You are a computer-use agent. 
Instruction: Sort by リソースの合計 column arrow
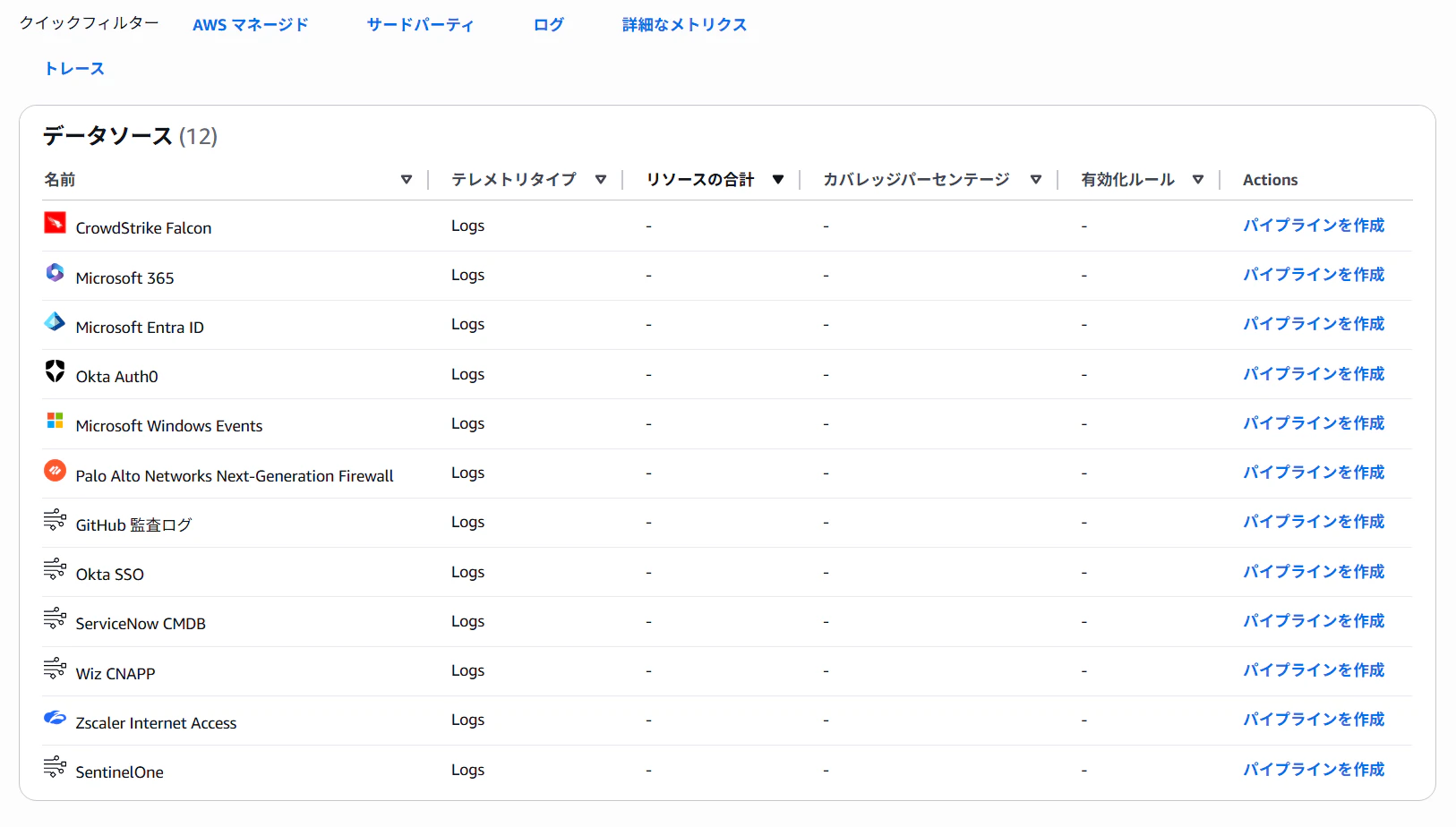pos(778,180)
